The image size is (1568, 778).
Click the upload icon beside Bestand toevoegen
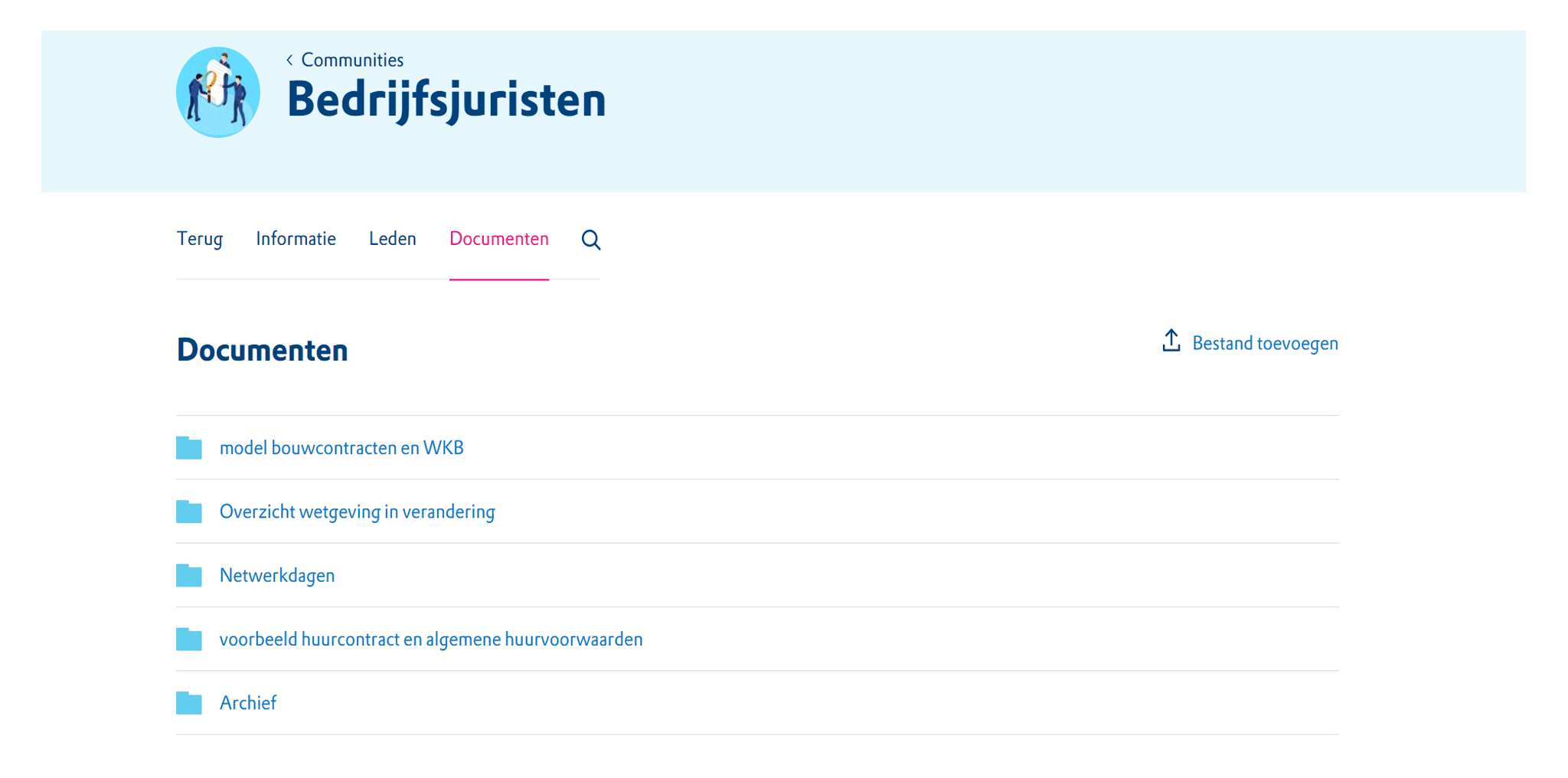tap(1171, 342)
